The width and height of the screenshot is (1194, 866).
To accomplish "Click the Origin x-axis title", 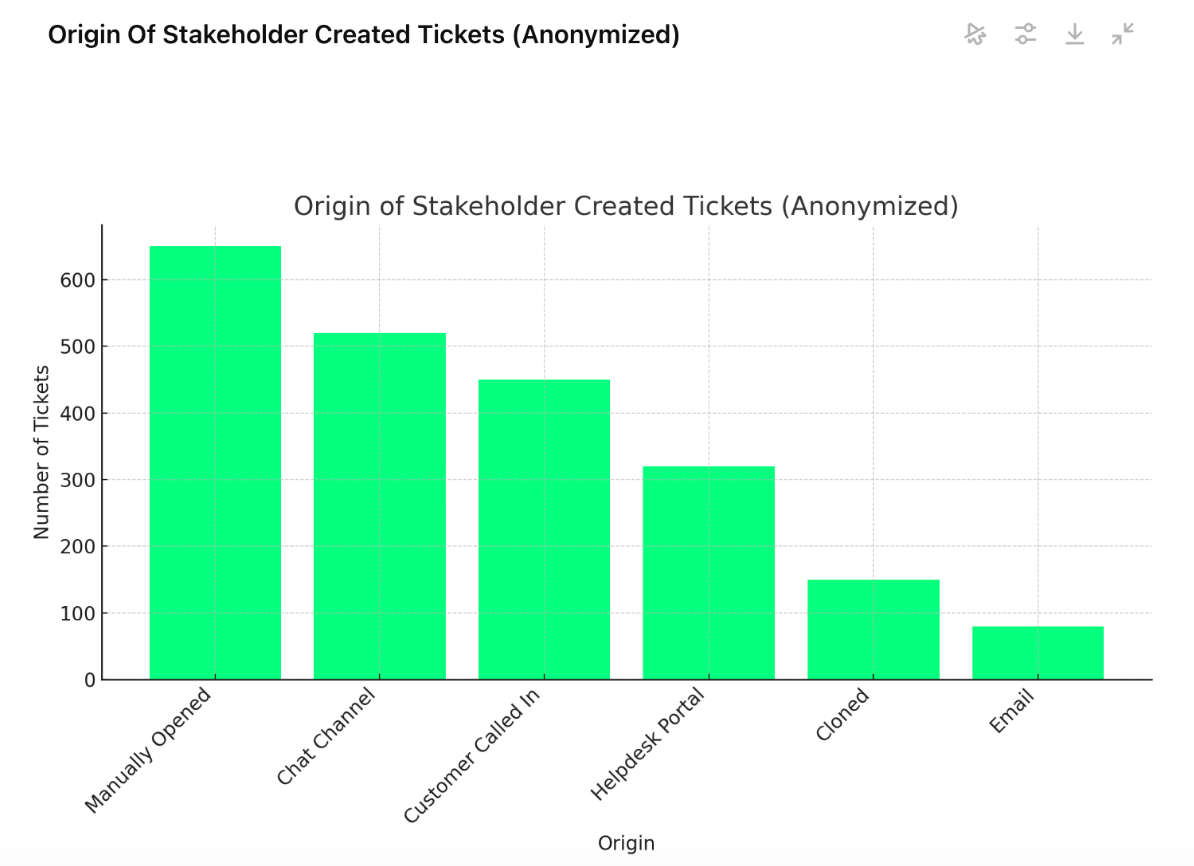I will coord(626,843).
